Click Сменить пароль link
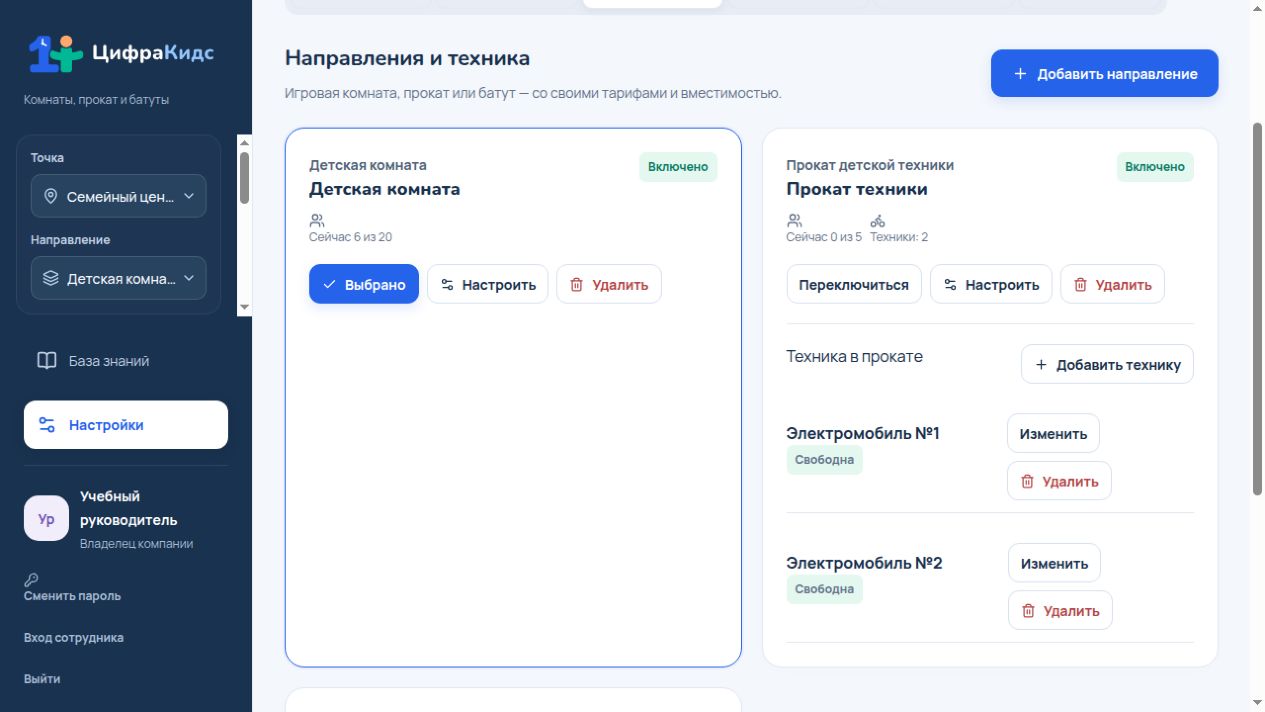The width and height of the screenshot is (1265, 712). point(72,596)
